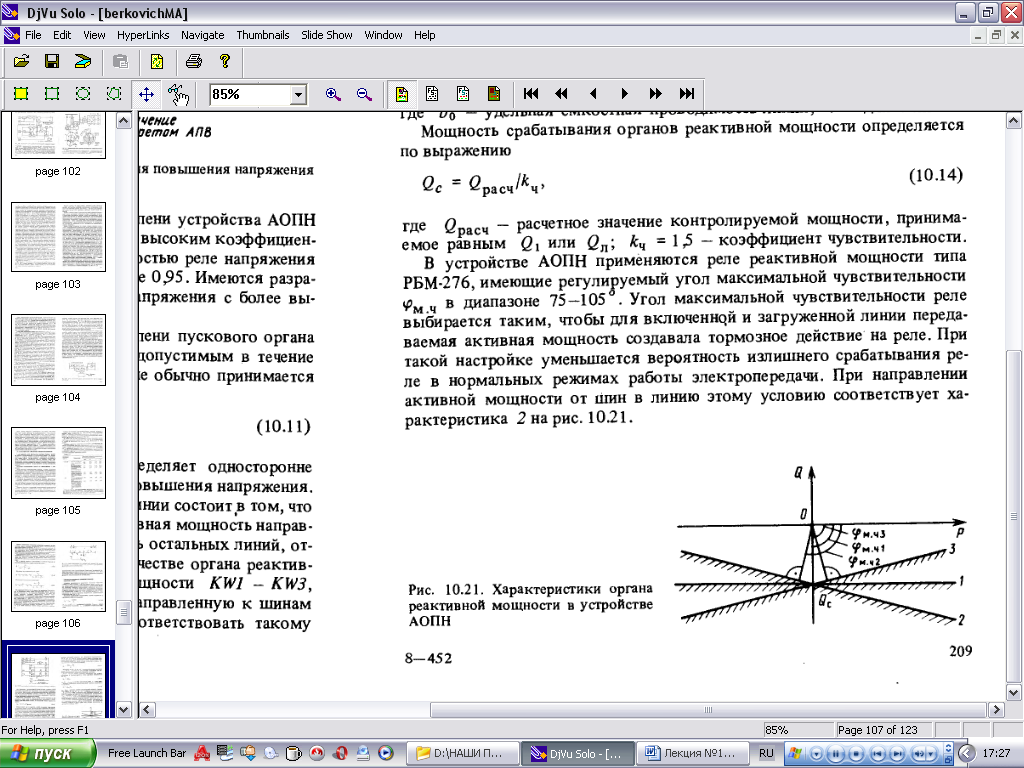
Task: Expand hidden tray icons arrow
Action: [x=966, y=753]
